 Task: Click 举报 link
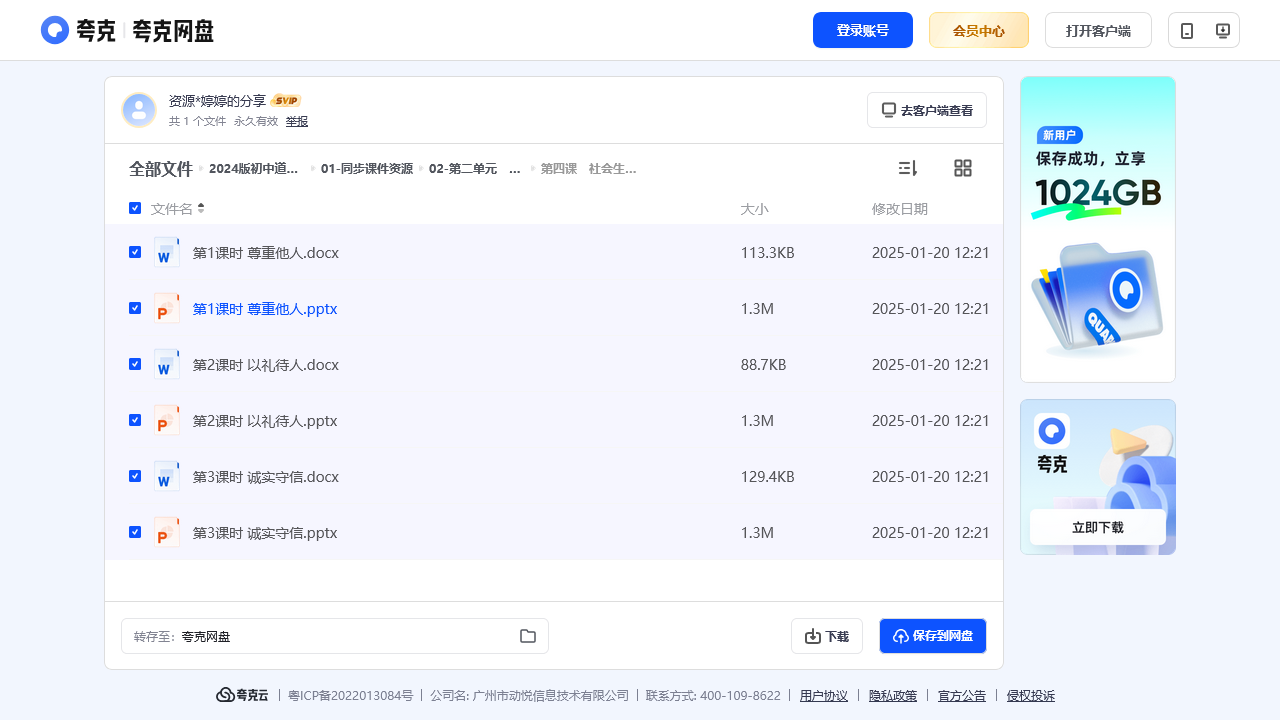tap(297, 121)
